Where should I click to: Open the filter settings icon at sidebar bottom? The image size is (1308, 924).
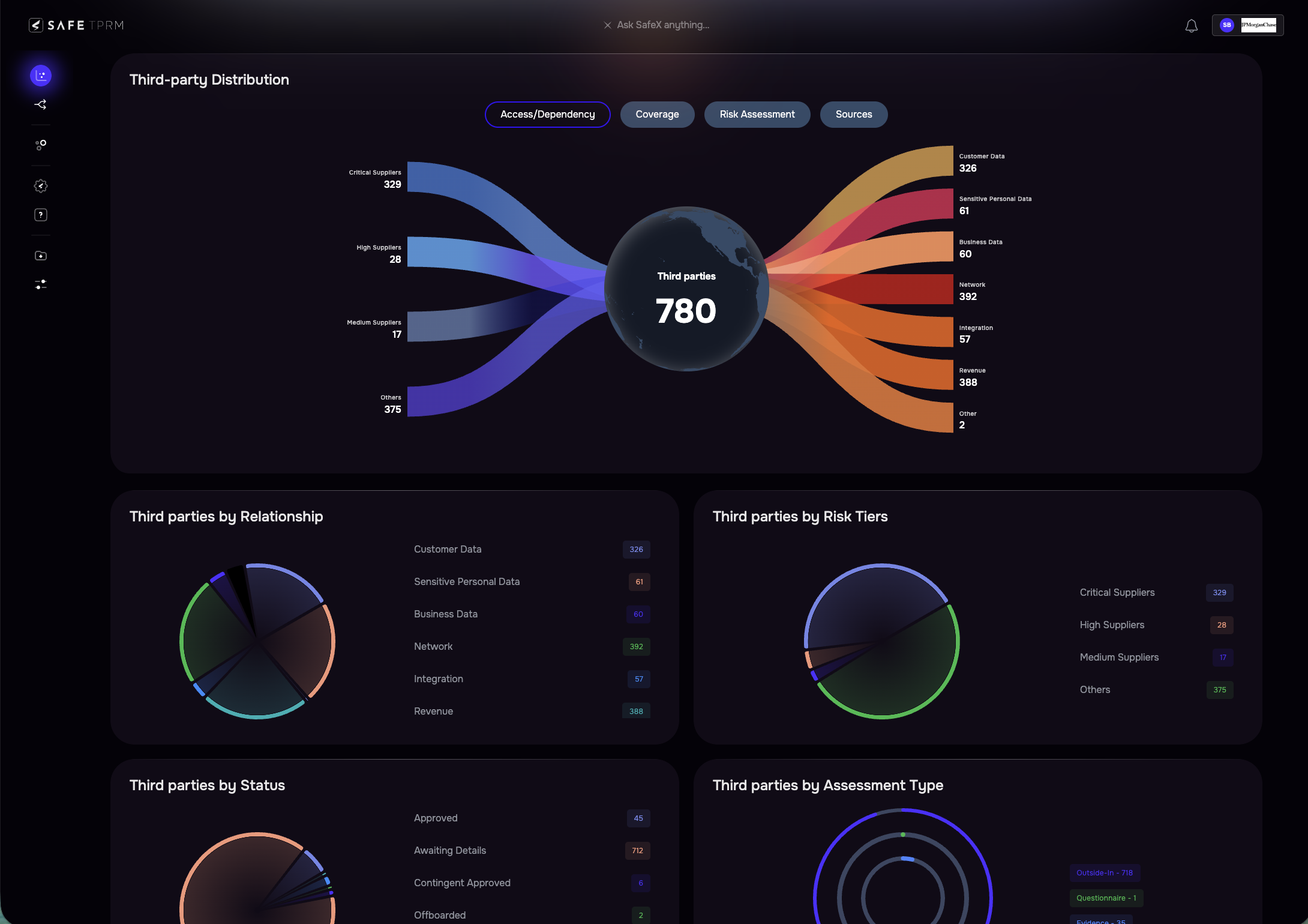(x=41, y=284)
